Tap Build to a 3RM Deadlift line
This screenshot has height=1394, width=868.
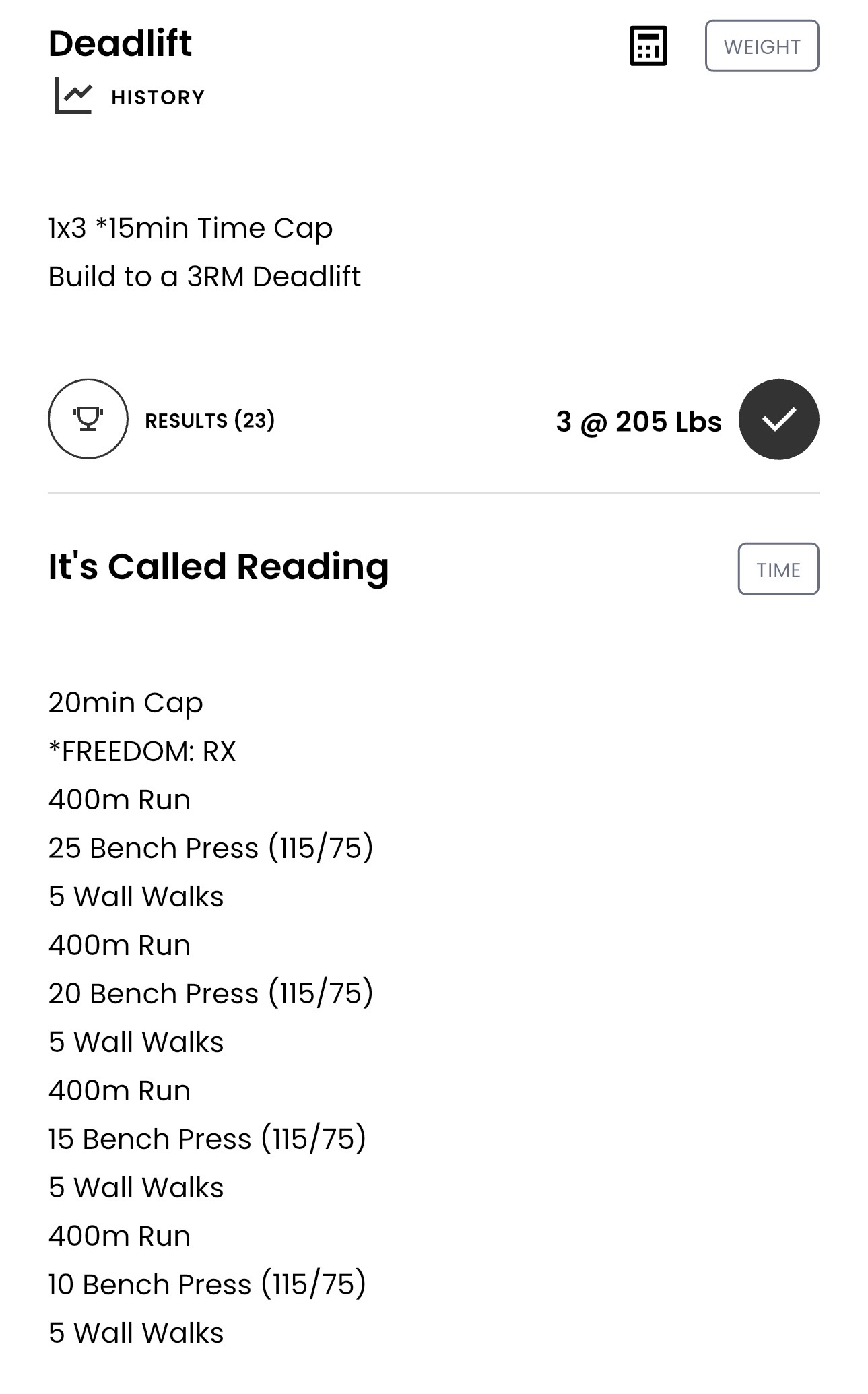[x=205, y=277]
